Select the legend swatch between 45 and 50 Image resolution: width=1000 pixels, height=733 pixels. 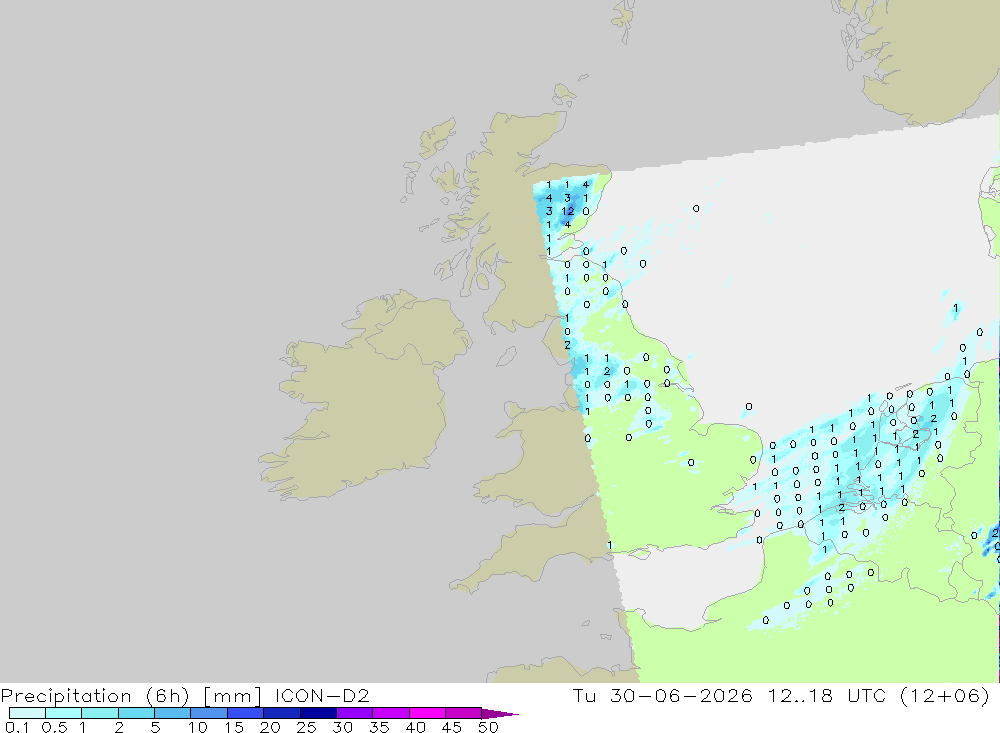pyautogui.click(x=464, y=713)
